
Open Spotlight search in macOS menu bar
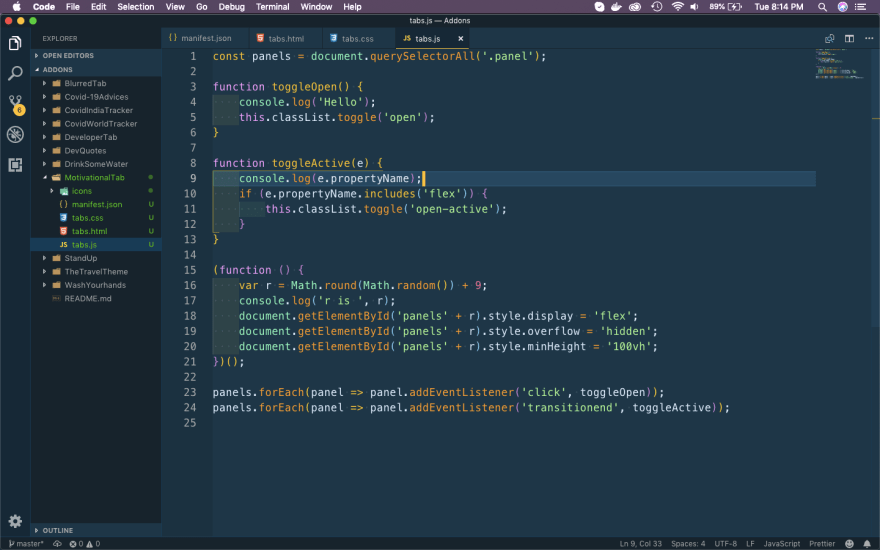pyautogui.click(x=822, y=7)
